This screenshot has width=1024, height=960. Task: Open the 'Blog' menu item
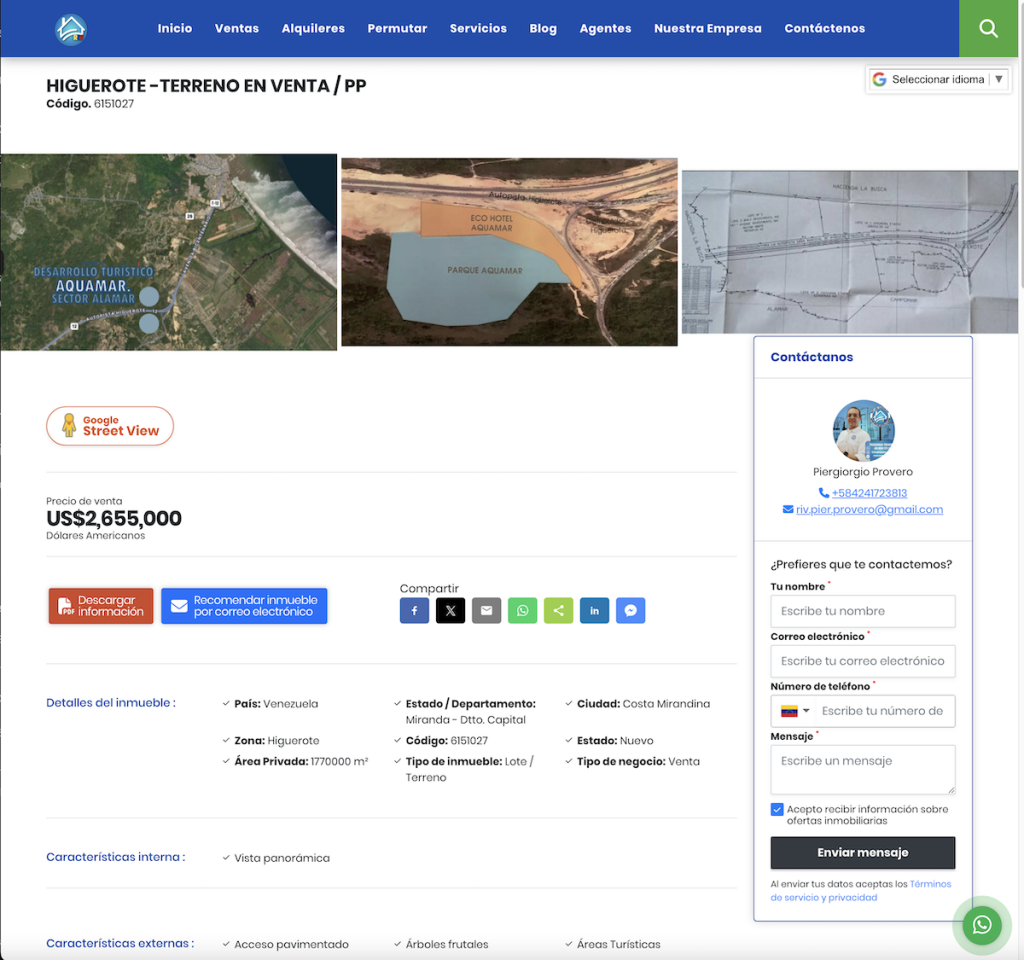click(543, 28)
